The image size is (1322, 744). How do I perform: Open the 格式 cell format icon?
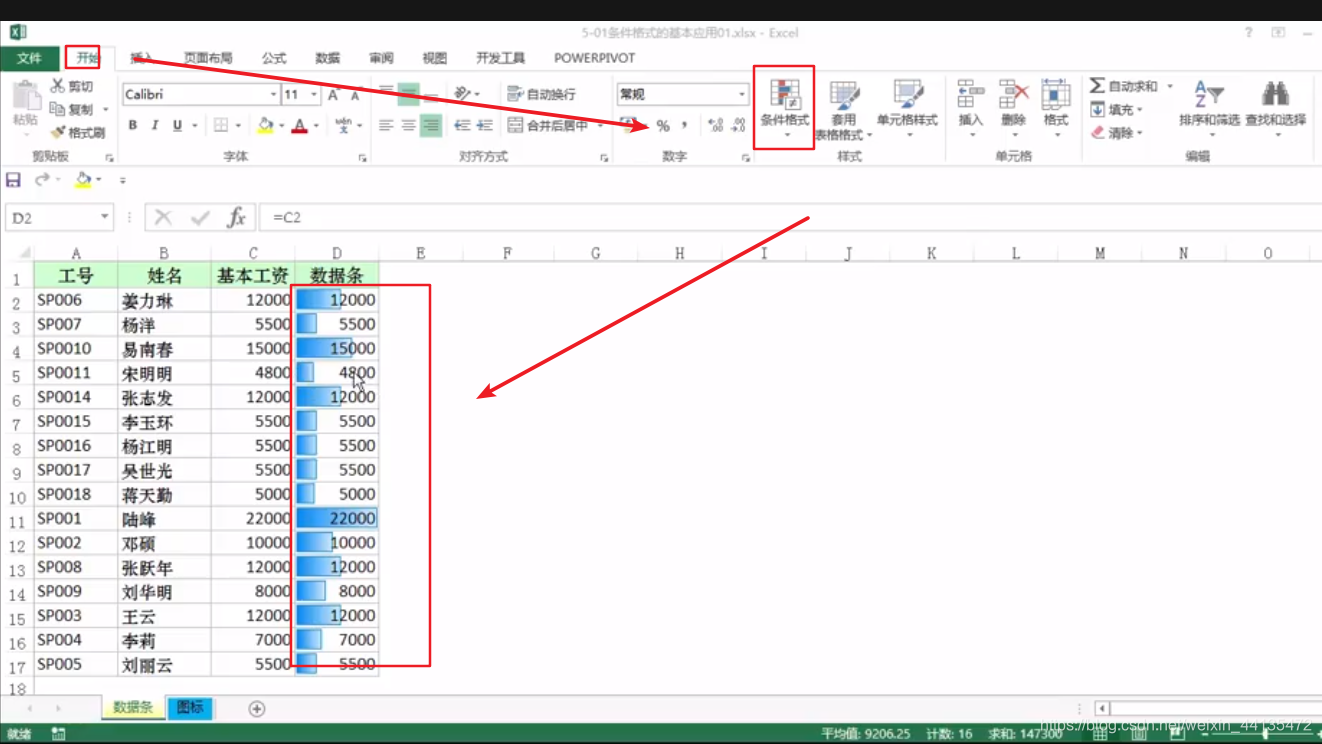pos(1056,95)
